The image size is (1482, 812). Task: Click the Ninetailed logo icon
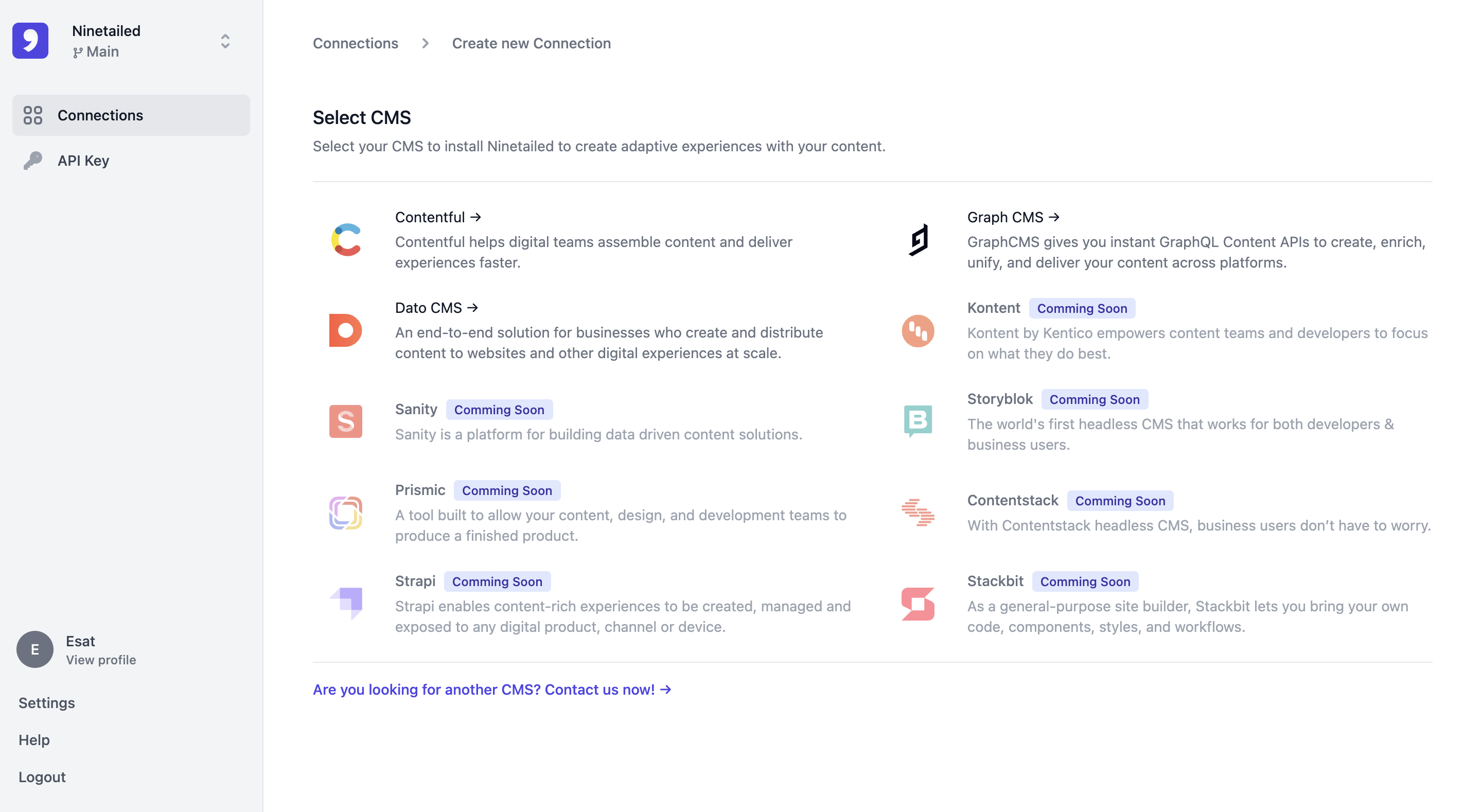(30, 41)
